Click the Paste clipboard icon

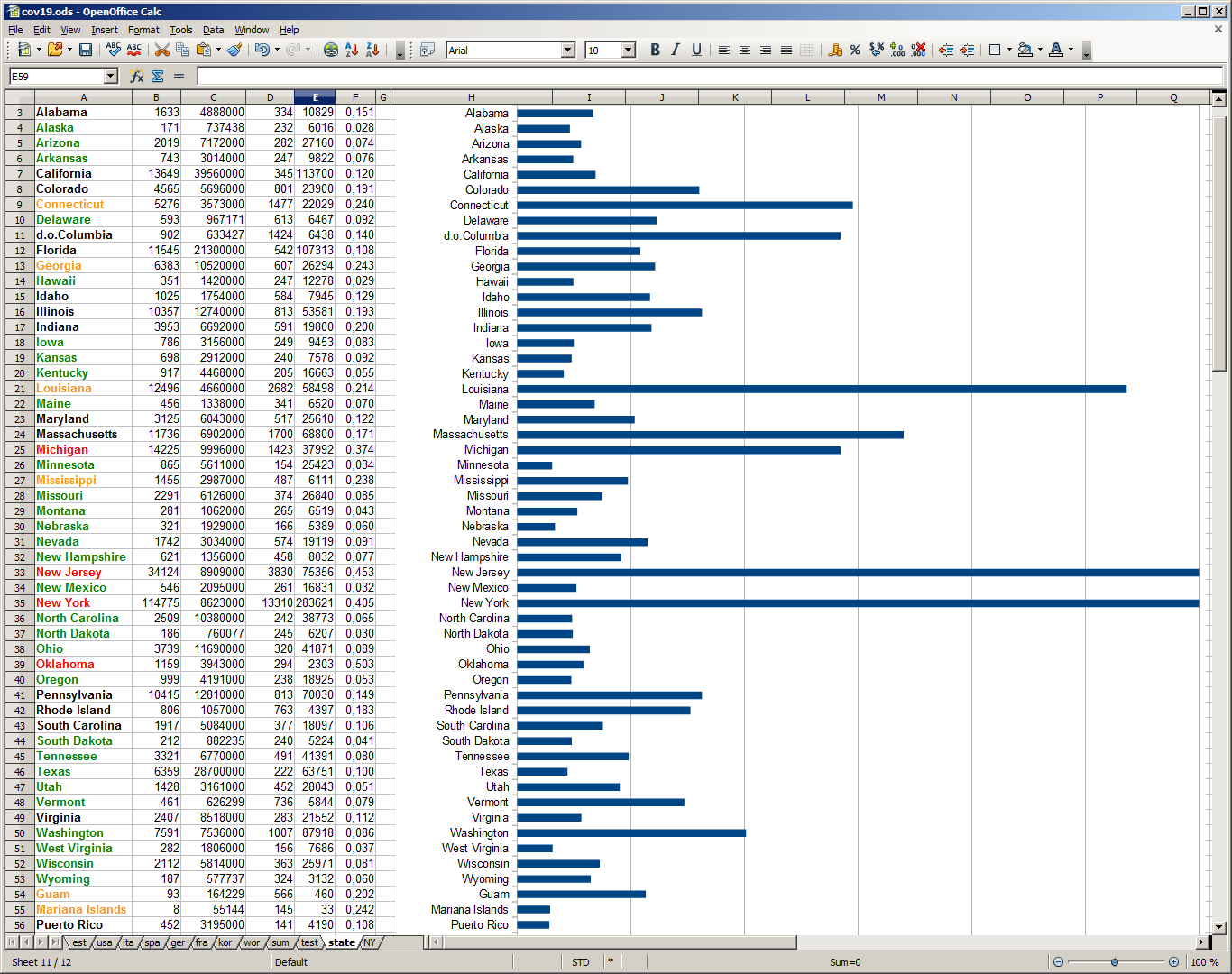pos(204,50)
